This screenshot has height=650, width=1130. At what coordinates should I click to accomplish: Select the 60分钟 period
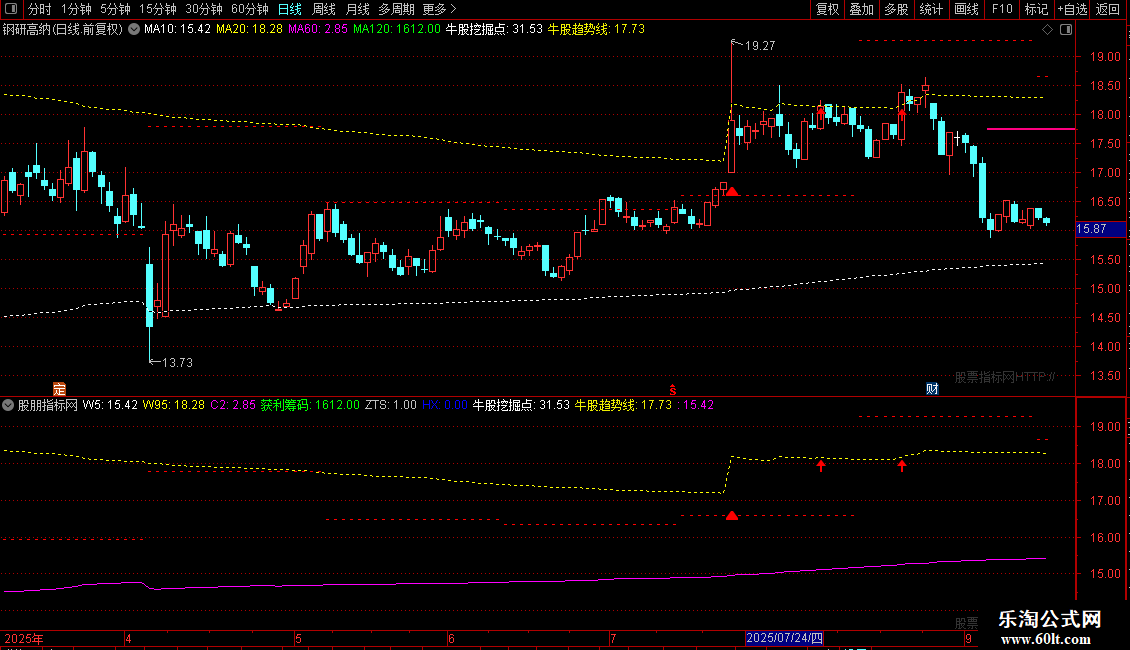pyautogui.click(x=250, y=9)
